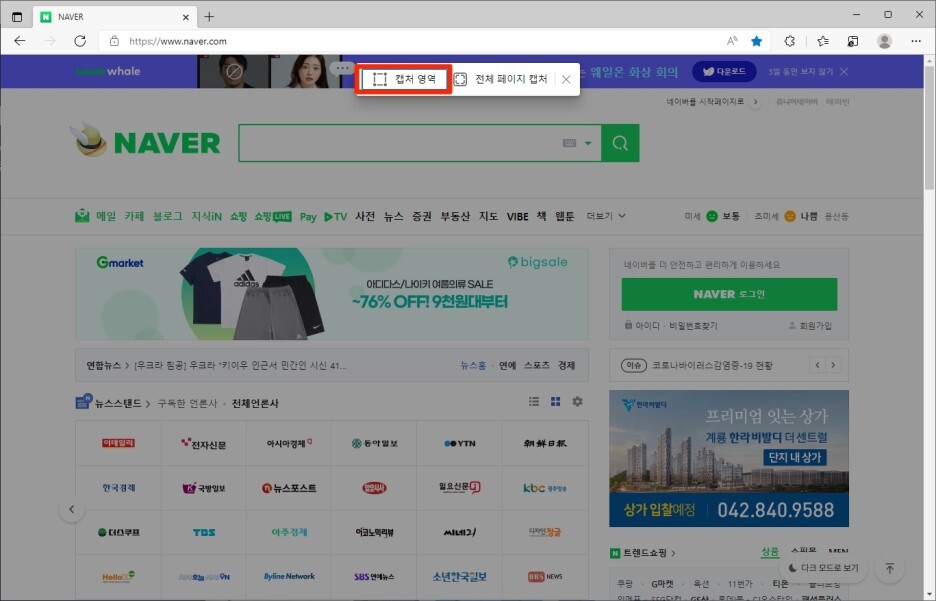Click the green NAVER 로그인 button
This screenshot has height=601, width=936.
(x=729, y=294)
